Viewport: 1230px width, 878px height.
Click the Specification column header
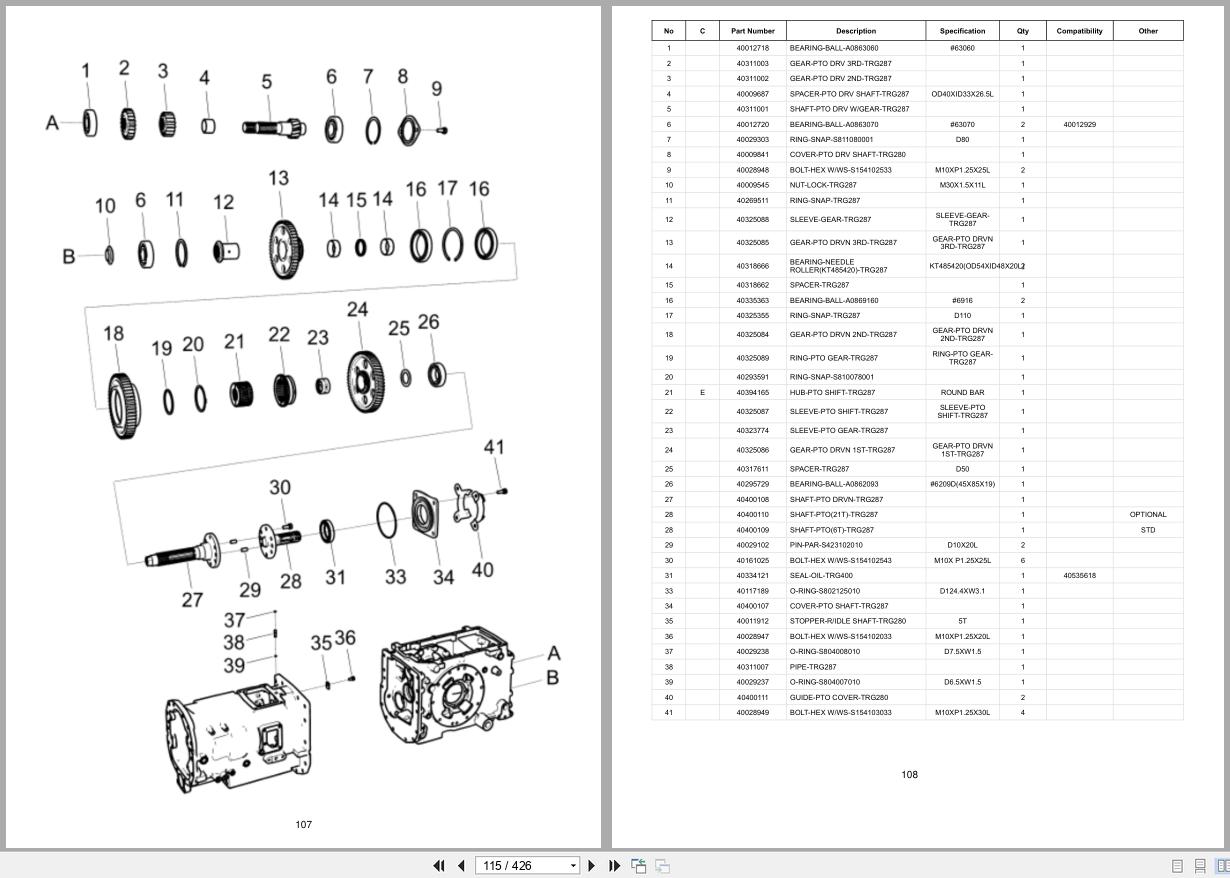coord(962,31)
